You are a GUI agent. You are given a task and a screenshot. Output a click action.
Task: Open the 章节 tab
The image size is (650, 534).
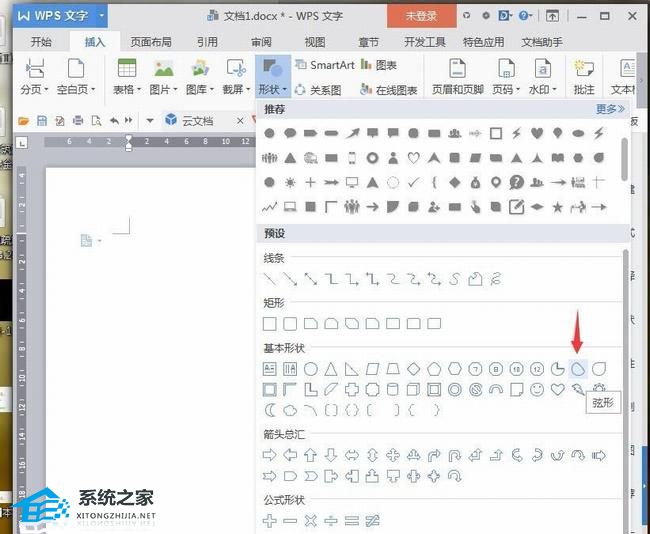click(x=368, y=42)
